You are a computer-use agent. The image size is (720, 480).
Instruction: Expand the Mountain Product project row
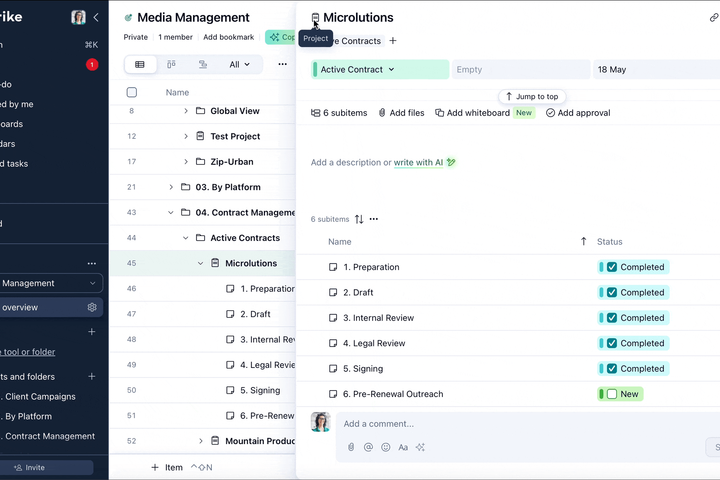tap(200, 441)
